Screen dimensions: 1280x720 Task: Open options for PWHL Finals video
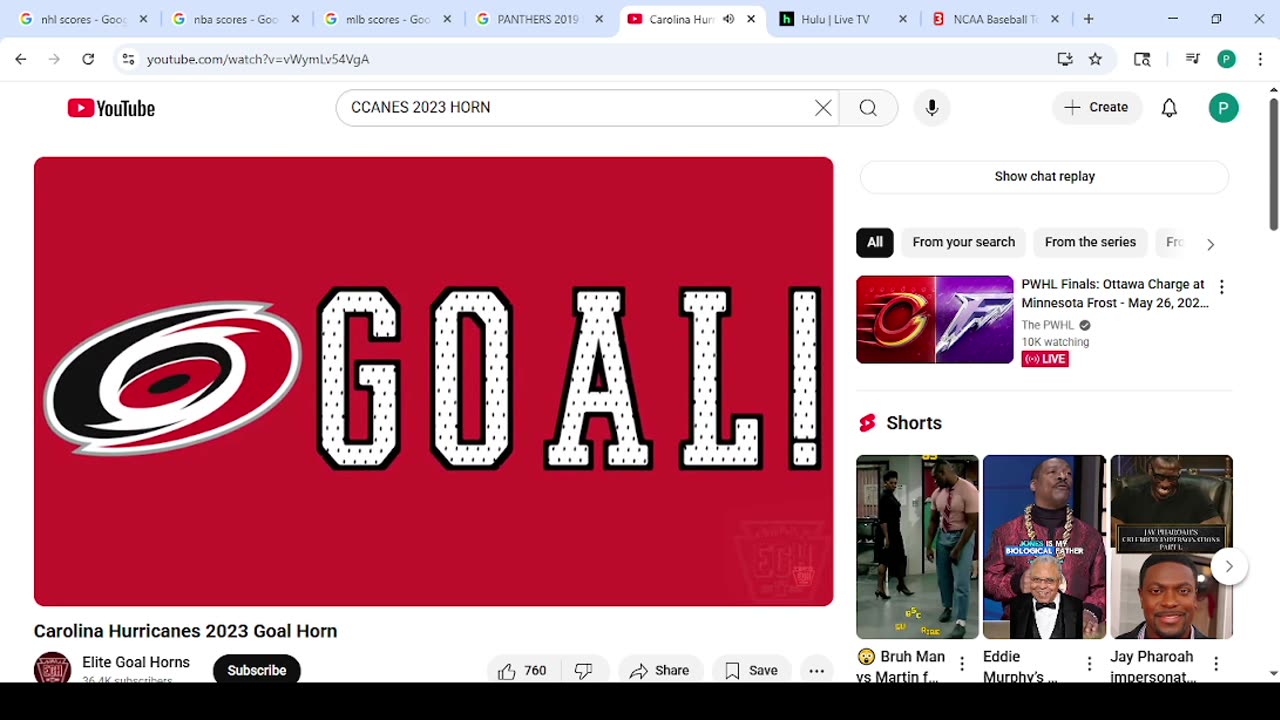1221,287
